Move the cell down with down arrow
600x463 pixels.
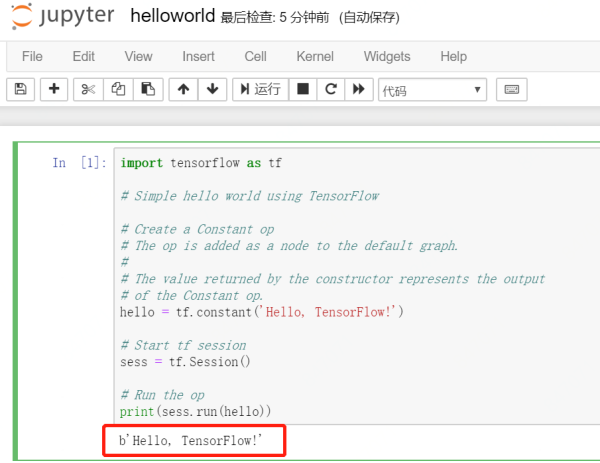(x=211, y=90)
